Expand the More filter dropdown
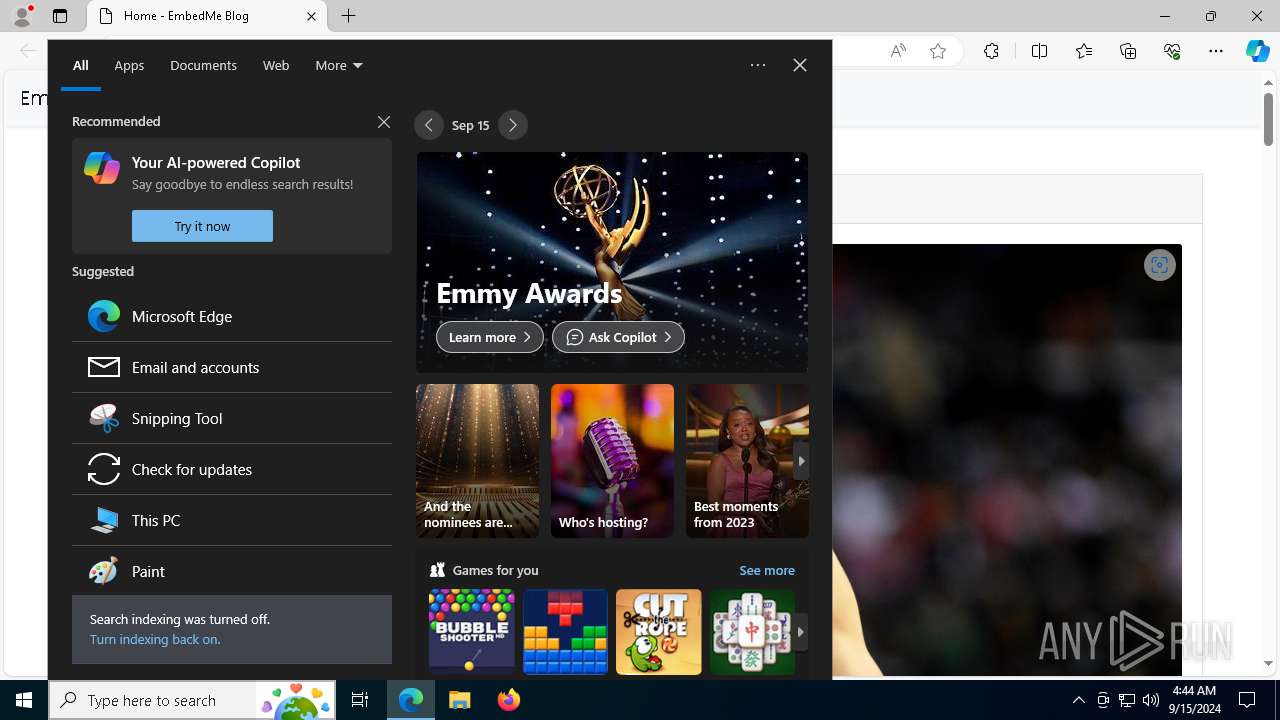The image size is (1280, 720). pyautogui.click(x=339, y=65)
